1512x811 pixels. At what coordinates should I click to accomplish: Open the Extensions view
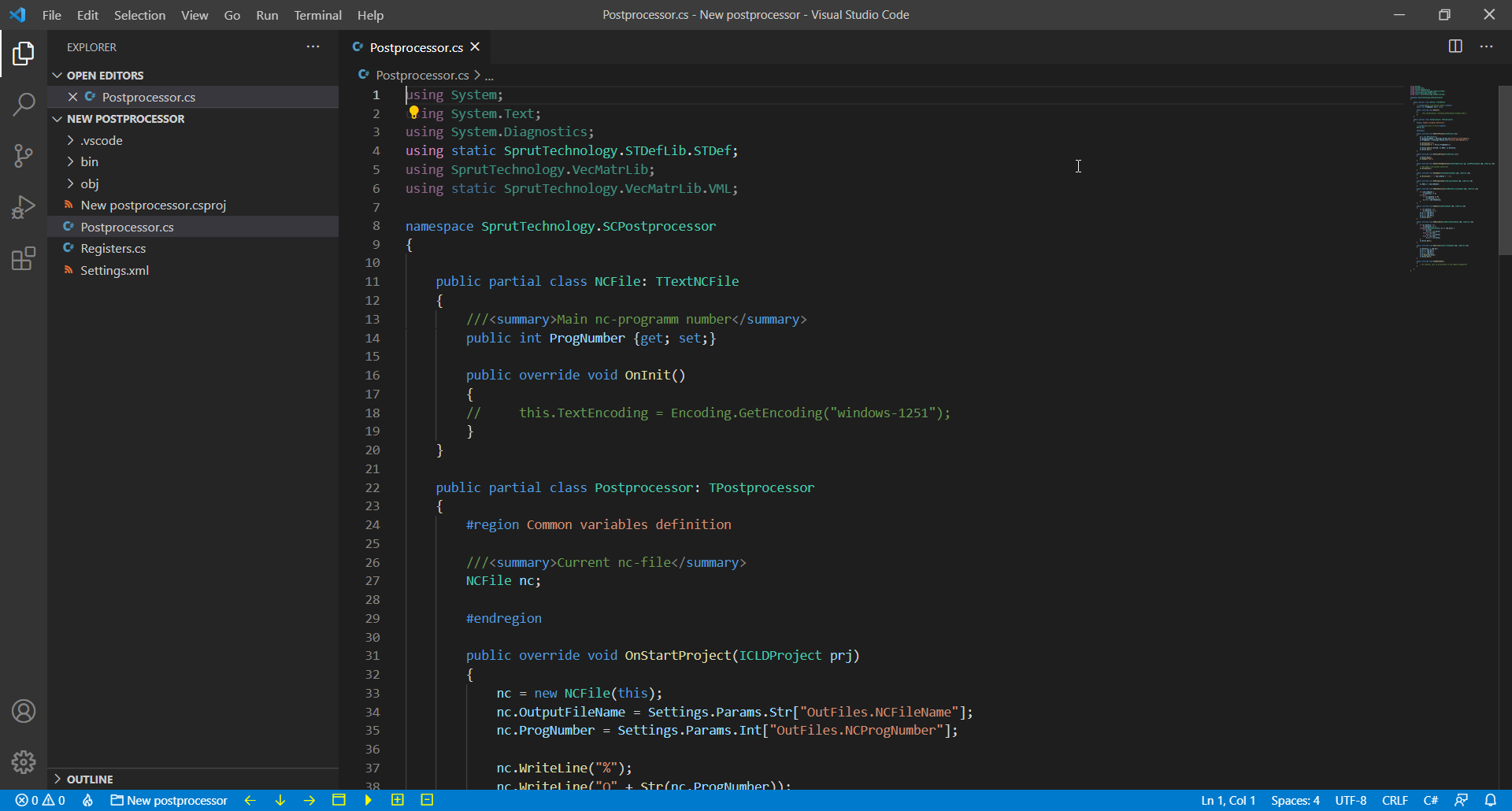[24, 258]
